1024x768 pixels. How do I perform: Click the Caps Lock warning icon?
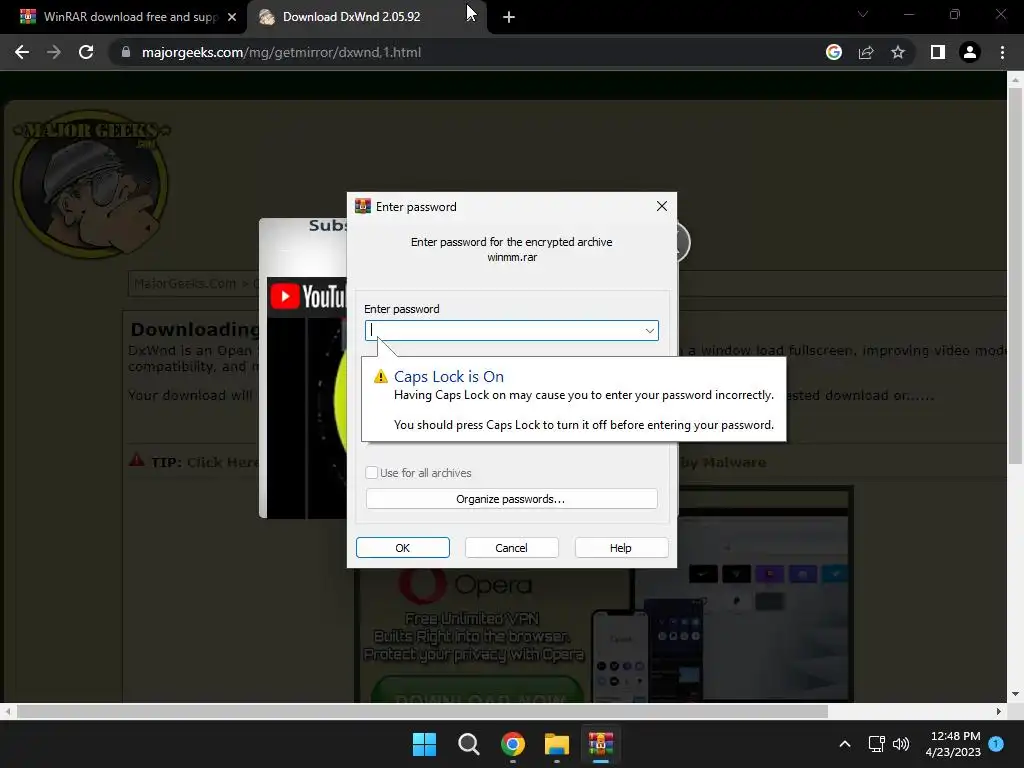[x=381, y=377]
